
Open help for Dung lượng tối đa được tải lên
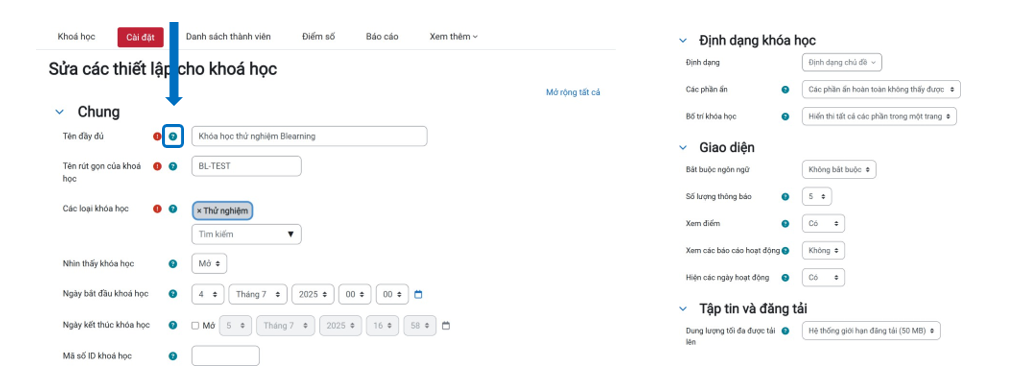point(785,331)
